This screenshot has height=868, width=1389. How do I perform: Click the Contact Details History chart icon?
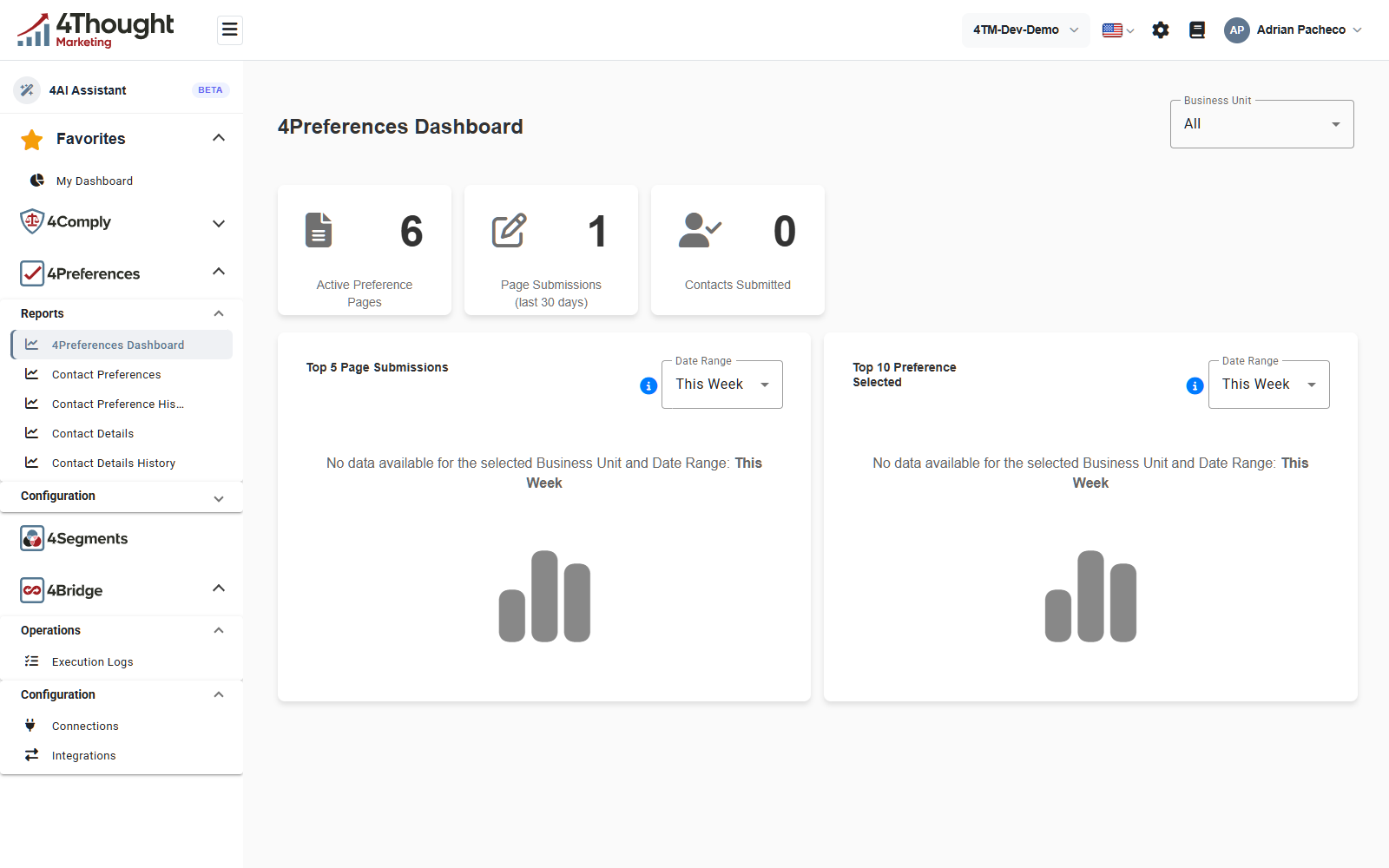pyautogui.click(x=32, y=463)
